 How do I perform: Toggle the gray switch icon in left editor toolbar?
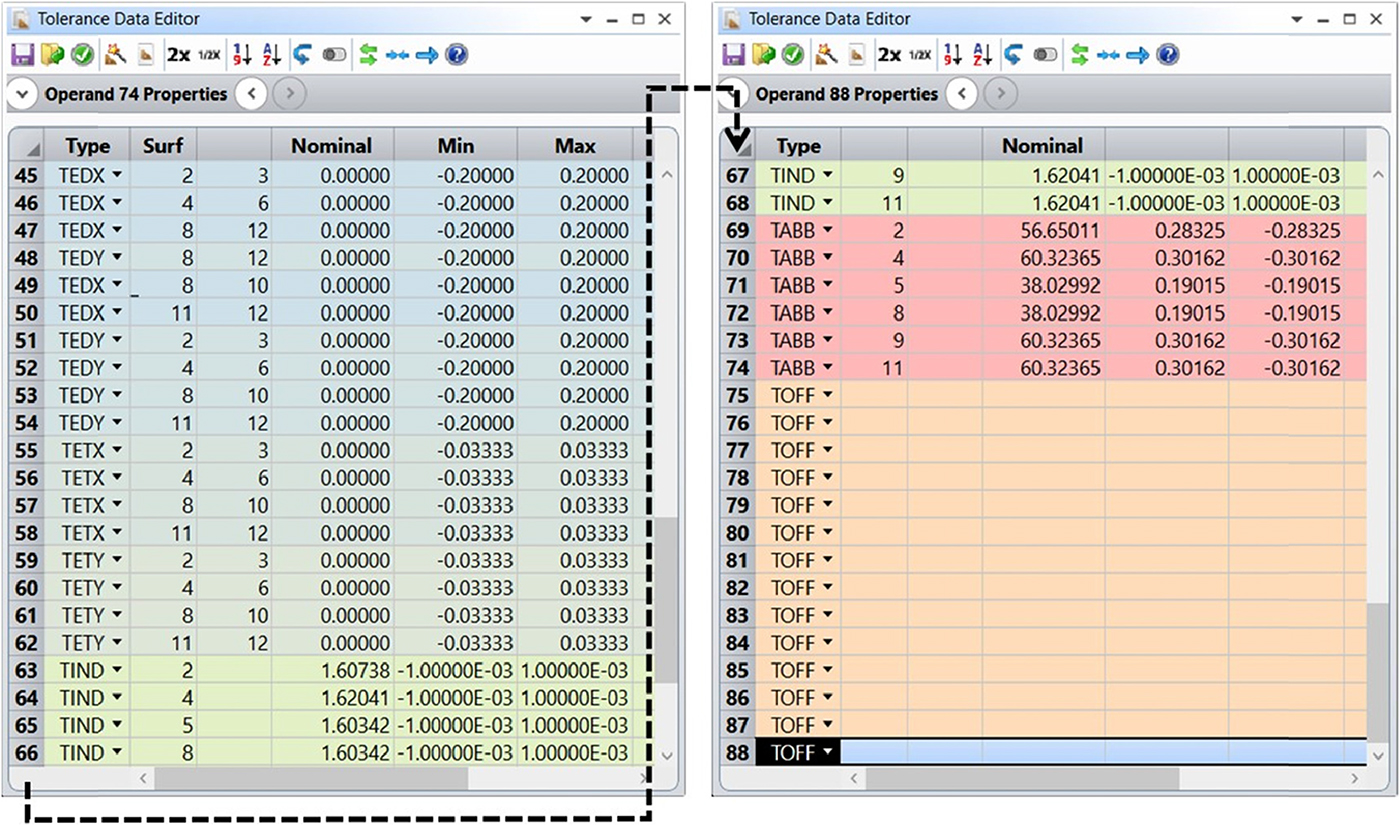pos(334,55)
